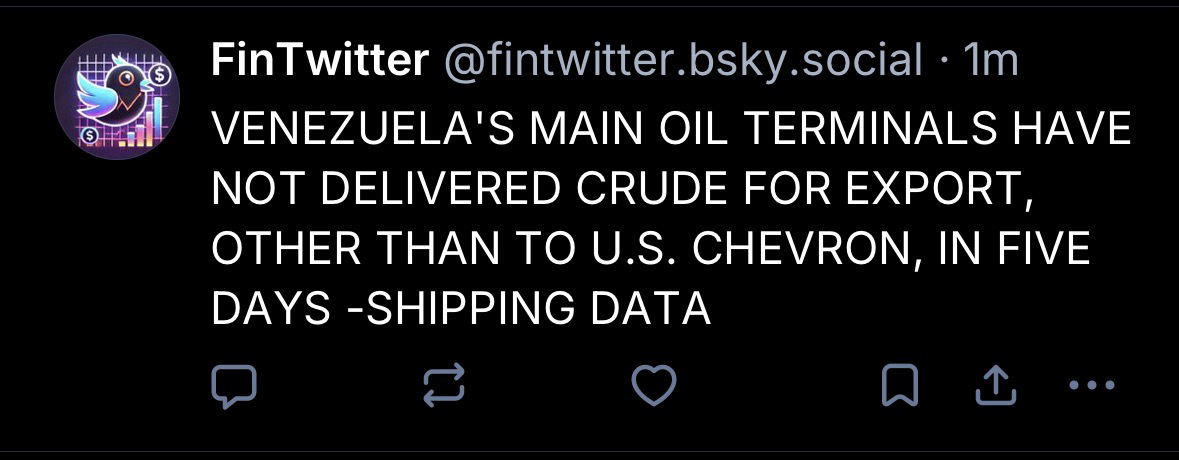Viewport: 1179px width, 460px height.
Task: Click the reply speech bubble icon
Action: [233, 387]
